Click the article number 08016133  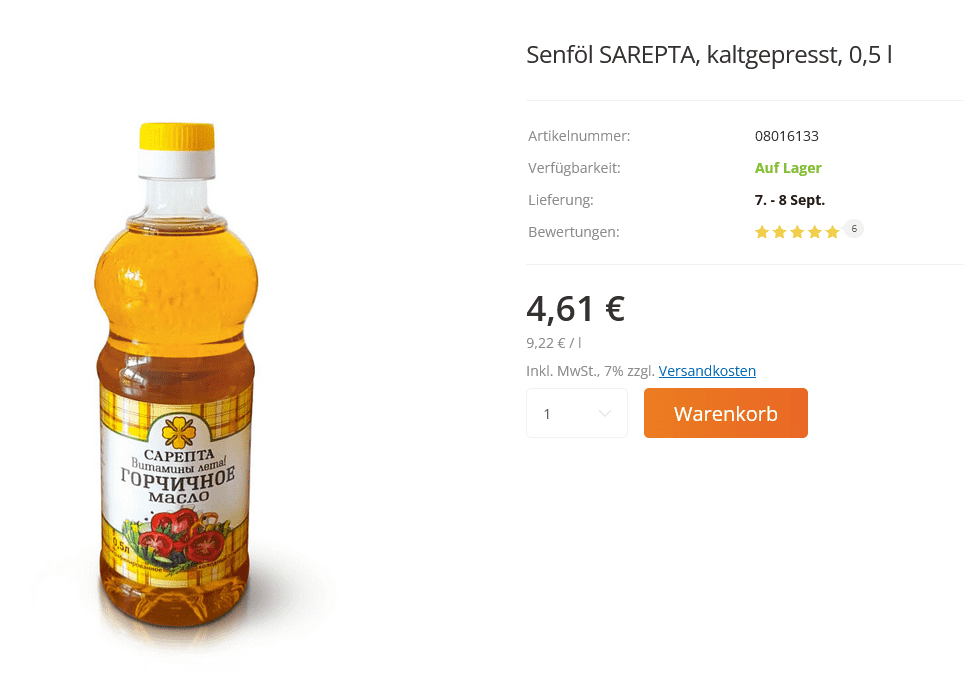(x=786, y=136)
